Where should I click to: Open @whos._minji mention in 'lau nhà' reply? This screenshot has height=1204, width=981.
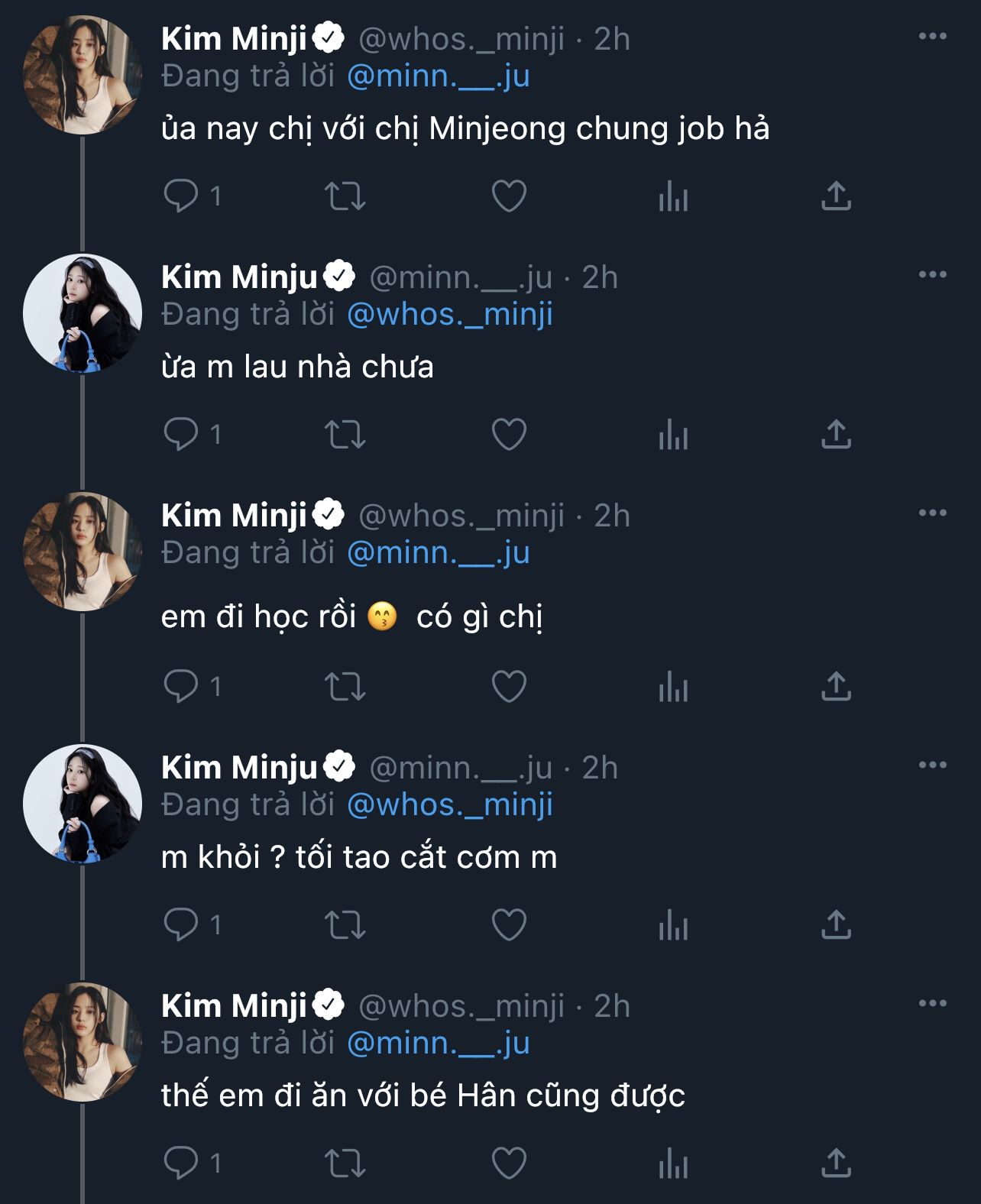(x=449, y=315)
